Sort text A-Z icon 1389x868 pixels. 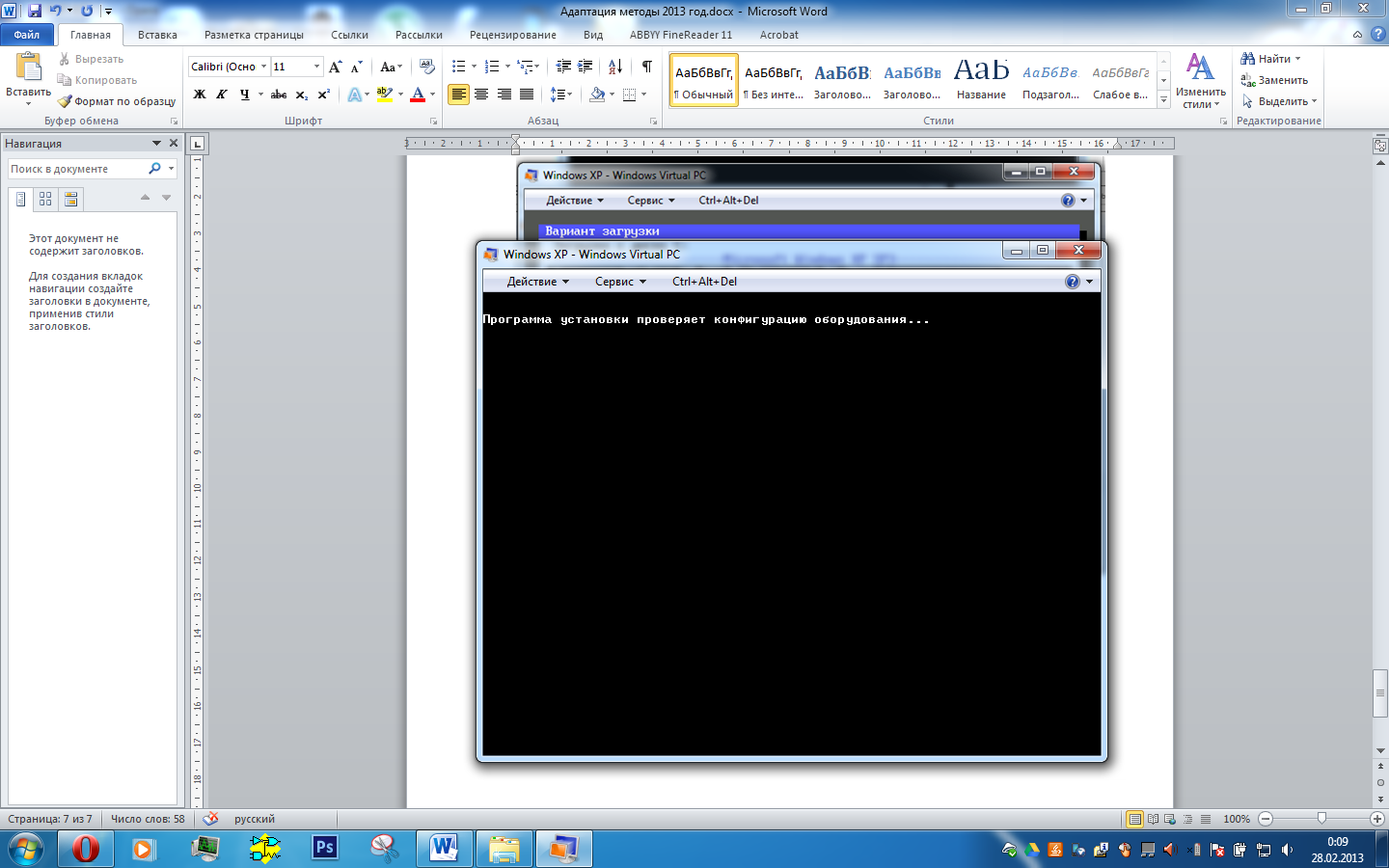(x=614, y=67)
